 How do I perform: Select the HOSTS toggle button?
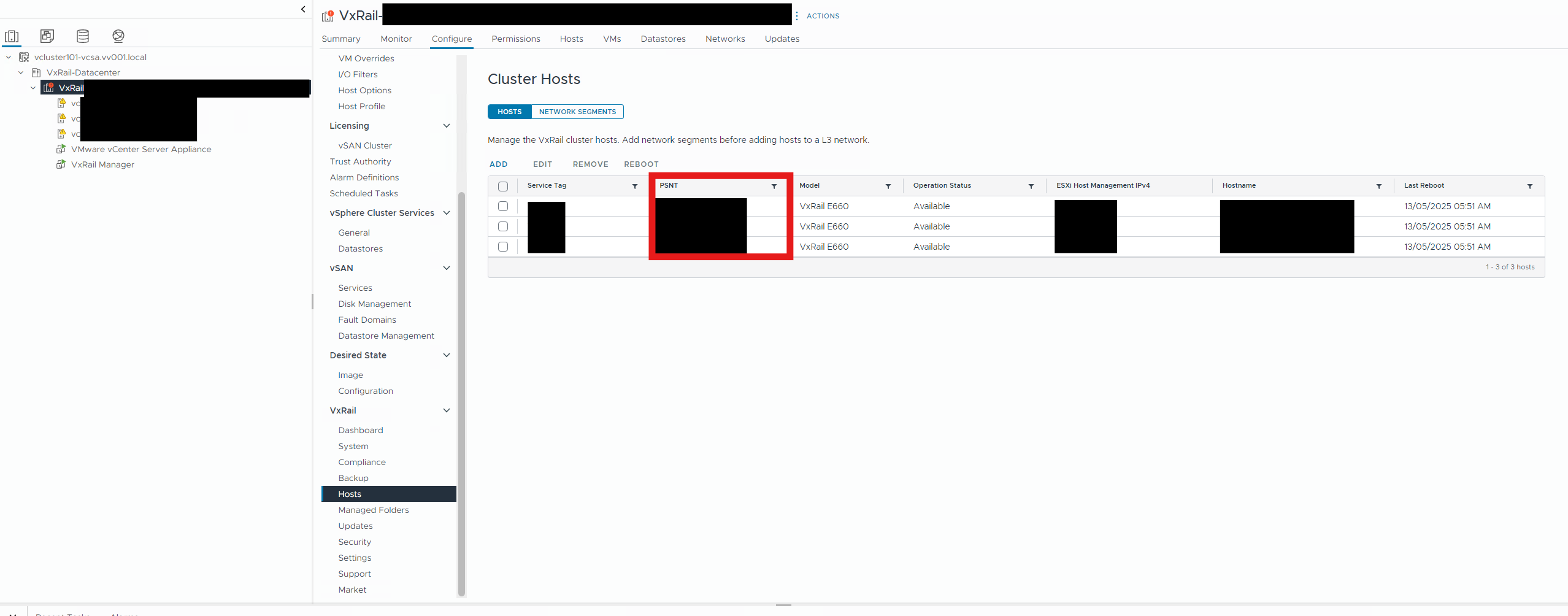(x=510, y=112)
